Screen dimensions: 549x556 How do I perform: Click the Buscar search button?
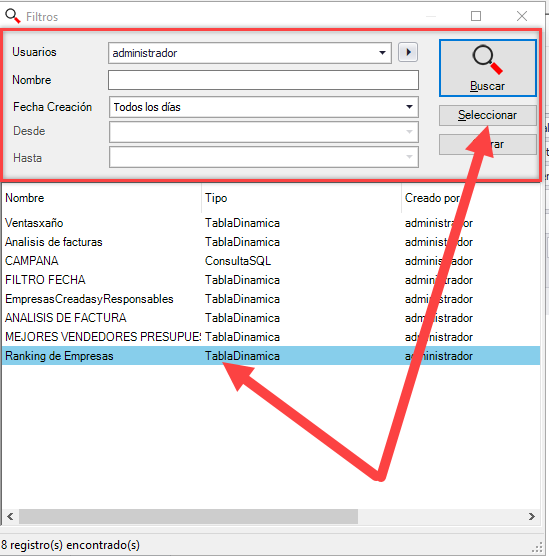click(488, 68)
